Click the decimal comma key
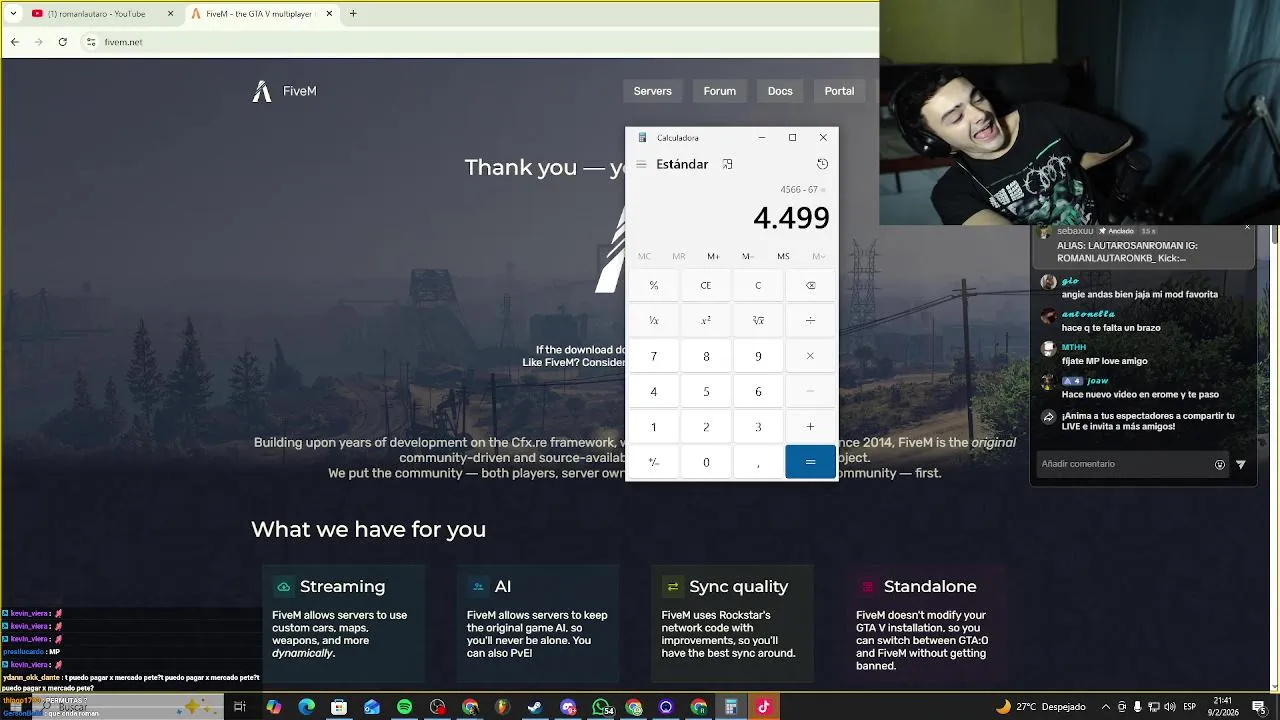This screenshot has width=1280, height=720. pyautogui.click(x=758, y=462)
